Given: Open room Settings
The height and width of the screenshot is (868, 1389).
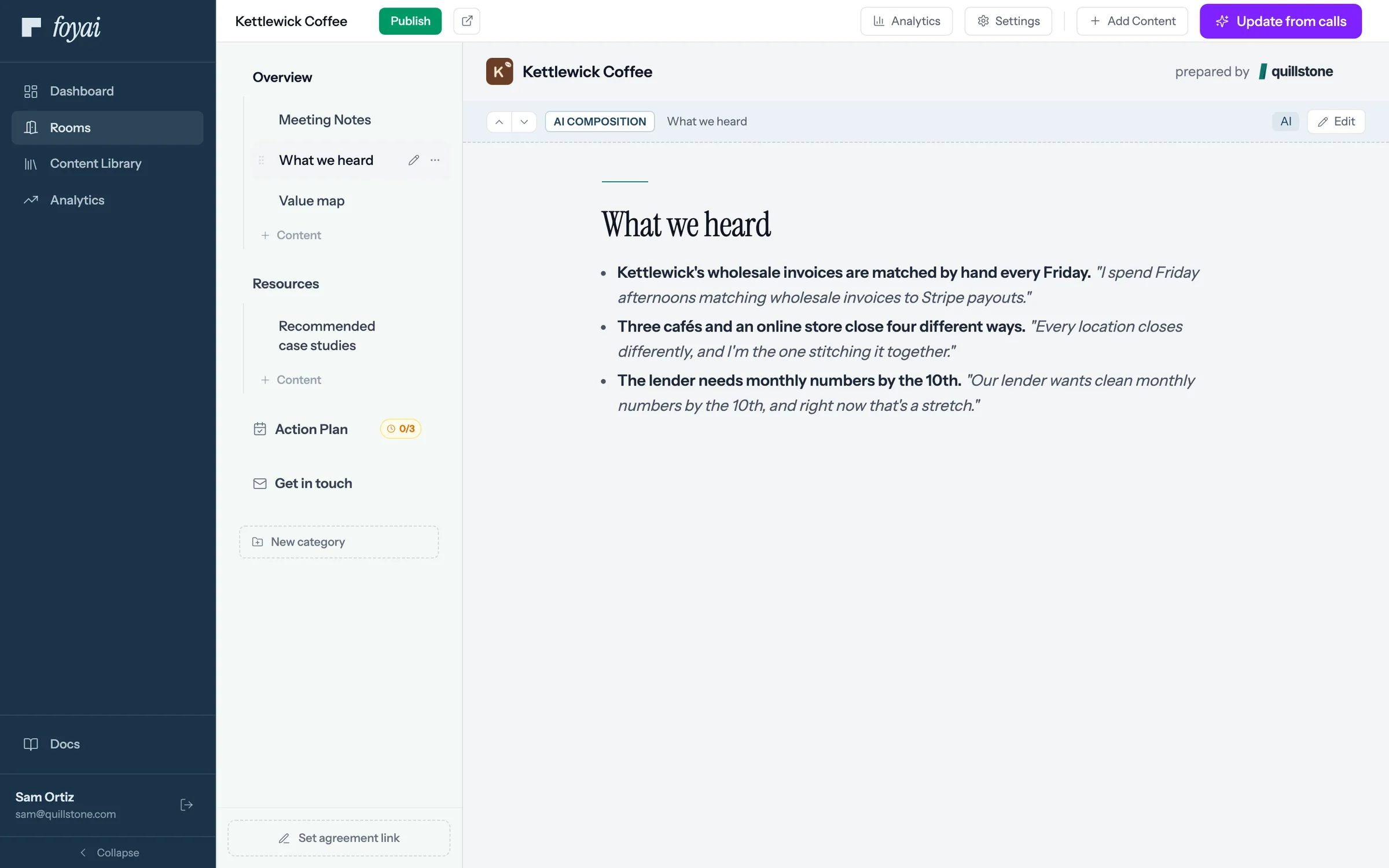Looking at the screenshot, I should click(1008, 21).
